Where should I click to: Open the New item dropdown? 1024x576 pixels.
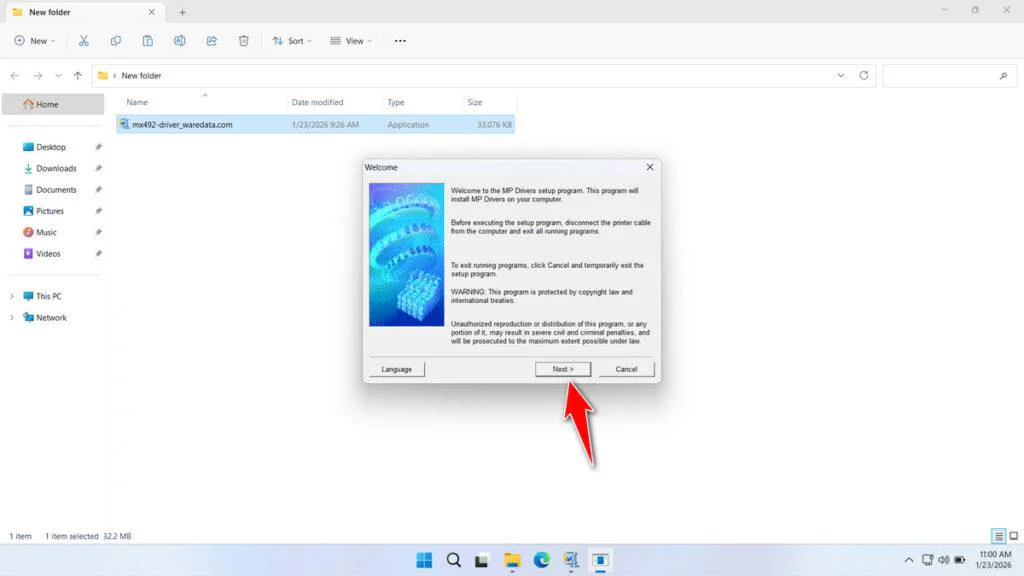35,41
